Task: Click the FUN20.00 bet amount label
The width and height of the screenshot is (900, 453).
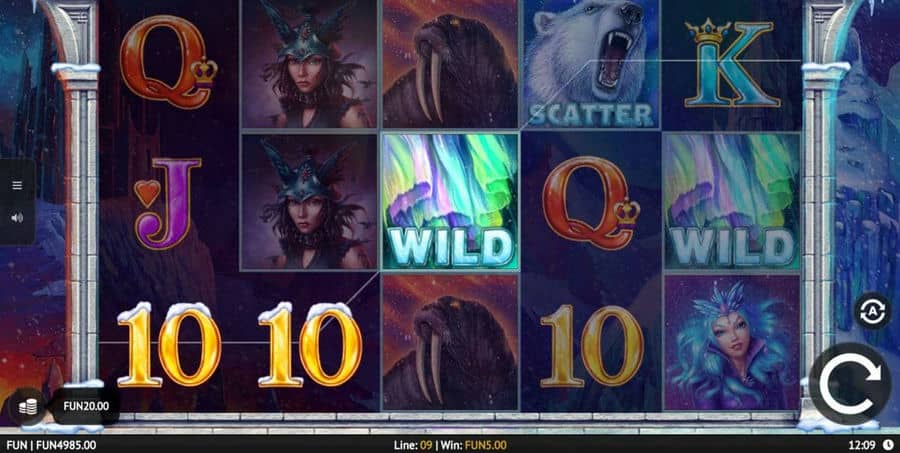Action: tap(86, 406)
